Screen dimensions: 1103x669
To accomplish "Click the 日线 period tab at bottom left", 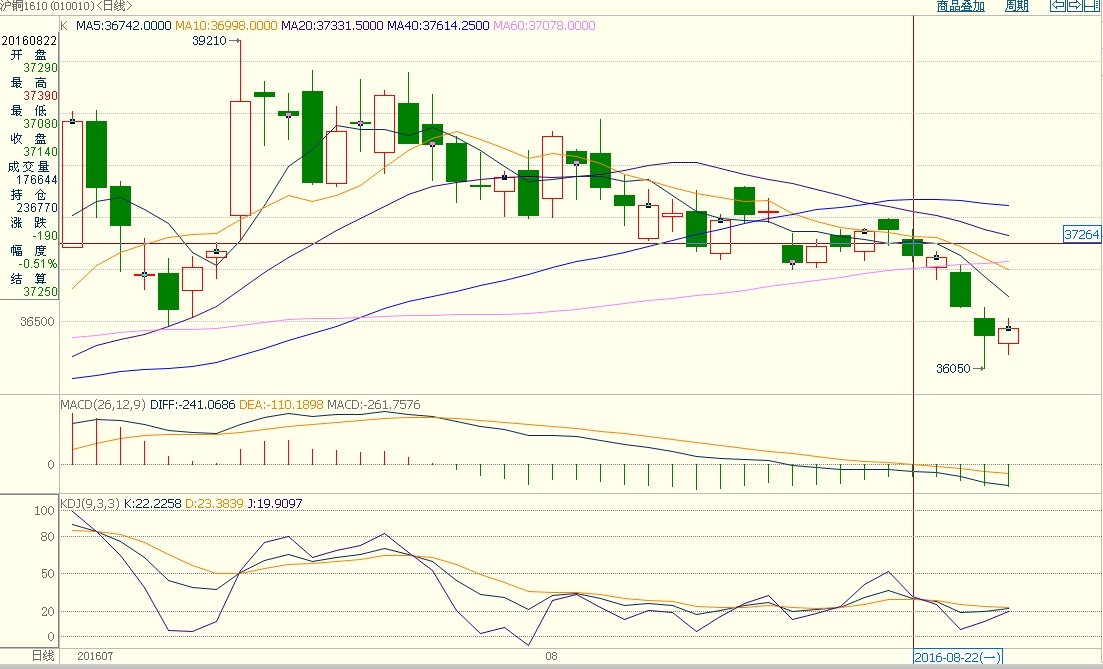I will 43,655.
